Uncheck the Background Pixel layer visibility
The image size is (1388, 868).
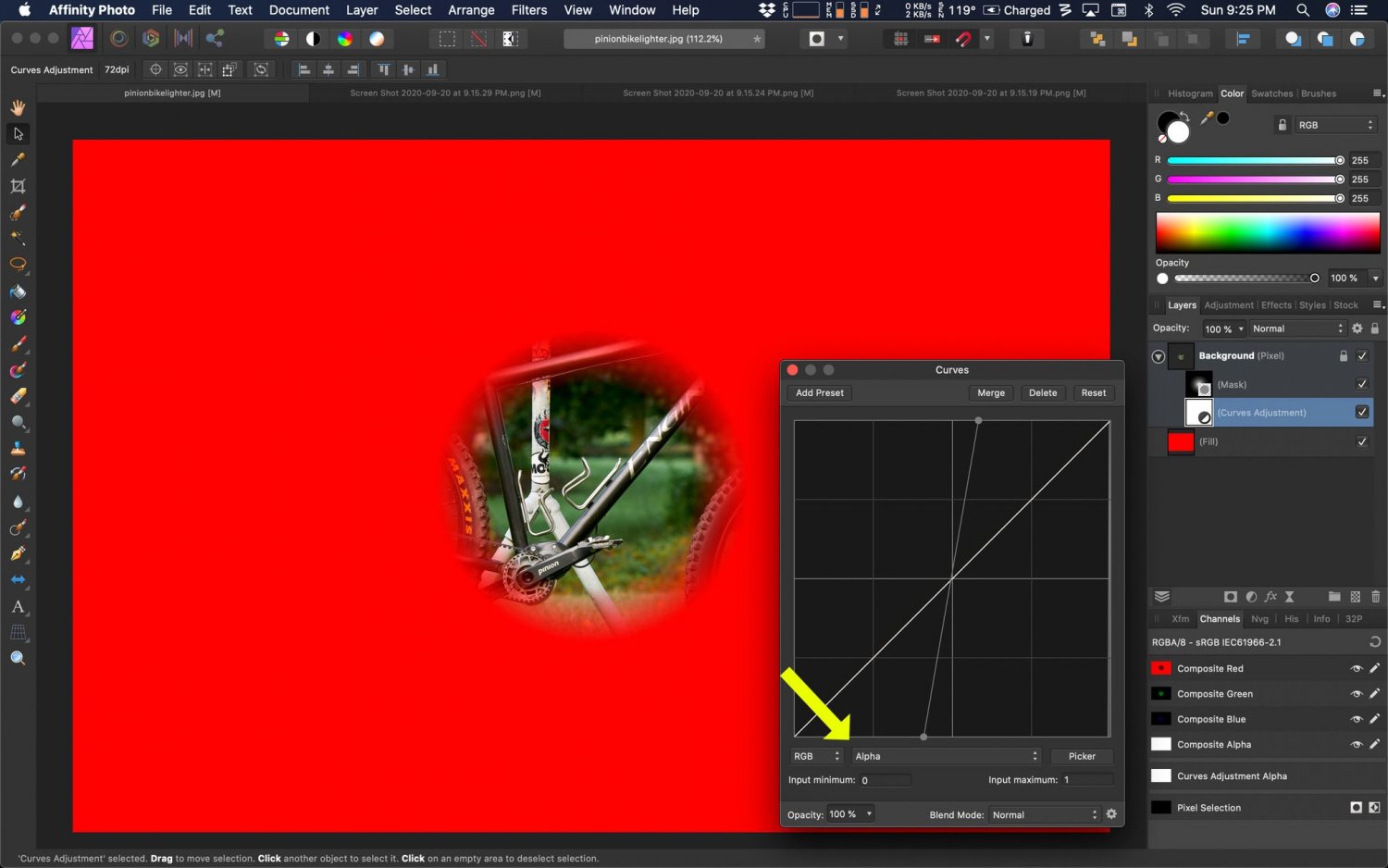(x=1362, y=355)
